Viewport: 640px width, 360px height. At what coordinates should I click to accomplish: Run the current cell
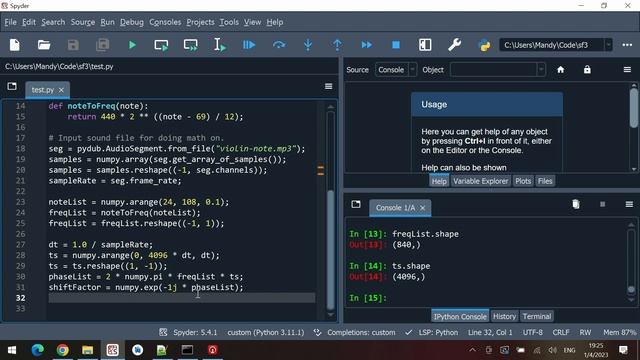[161, 45]
